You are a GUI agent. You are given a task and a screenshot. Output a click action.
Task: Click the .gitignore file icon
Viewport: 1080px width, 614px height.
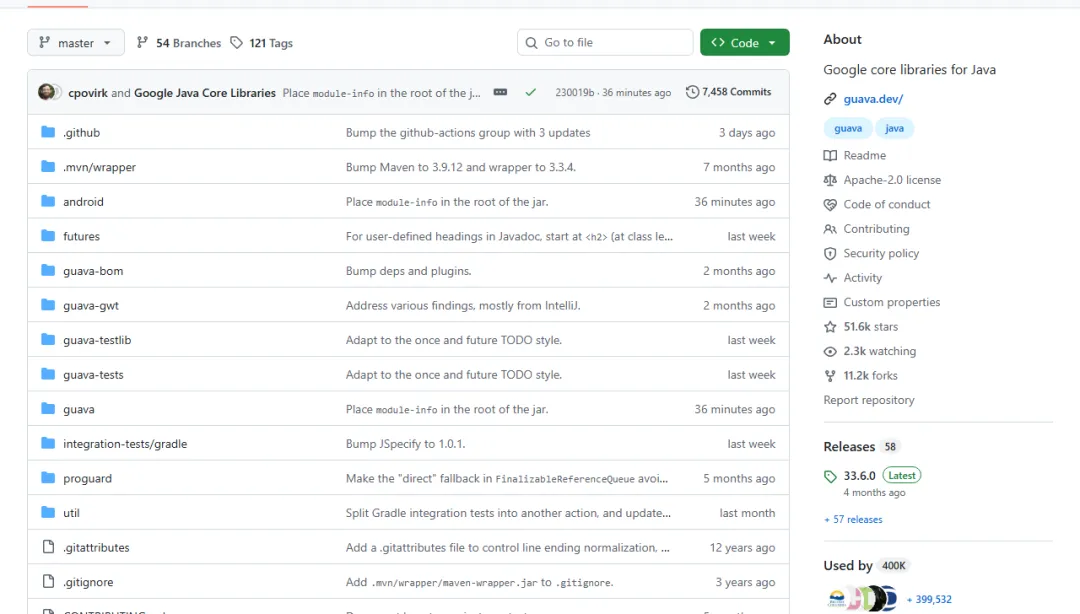click(48, 581)
